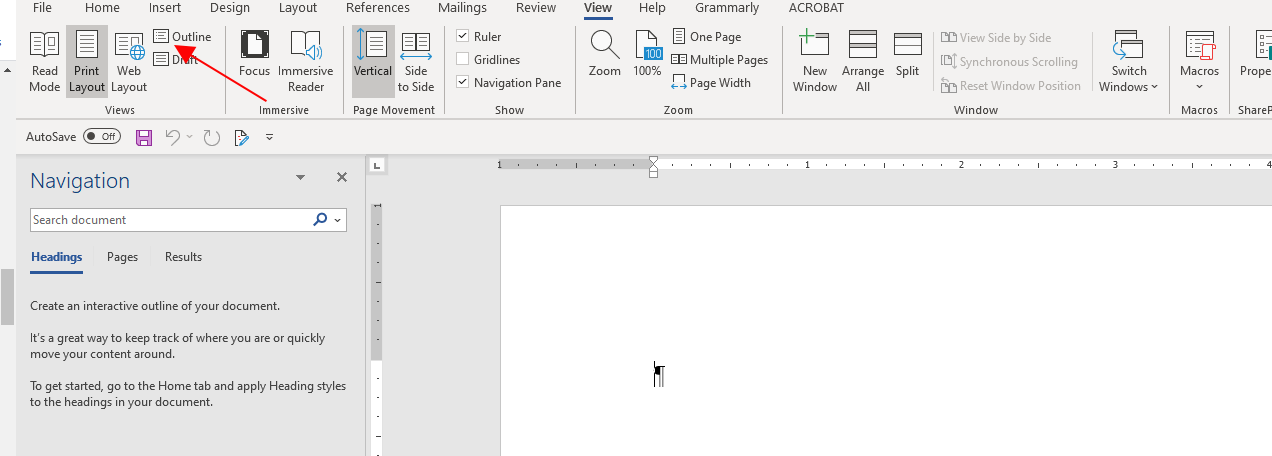The height and width of the screenshot is (456, 1272).
Task: Close the Navigation pane
Action: (x=342, y=177)
